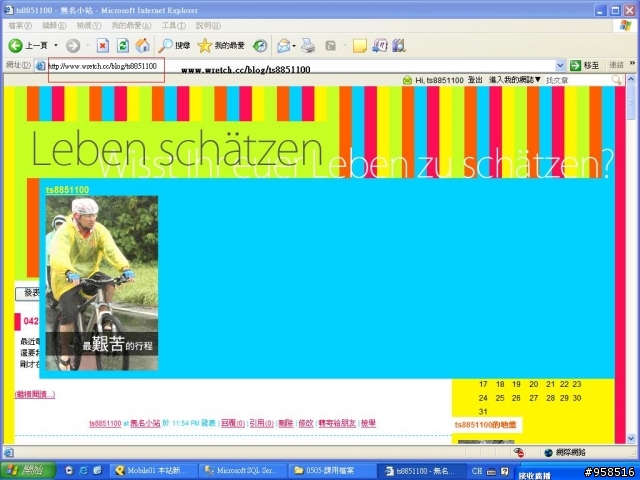Click the greyed Edit toolbar icon
Screen dimensions: 640x480
pyautogui.click(x=331, y=45)
